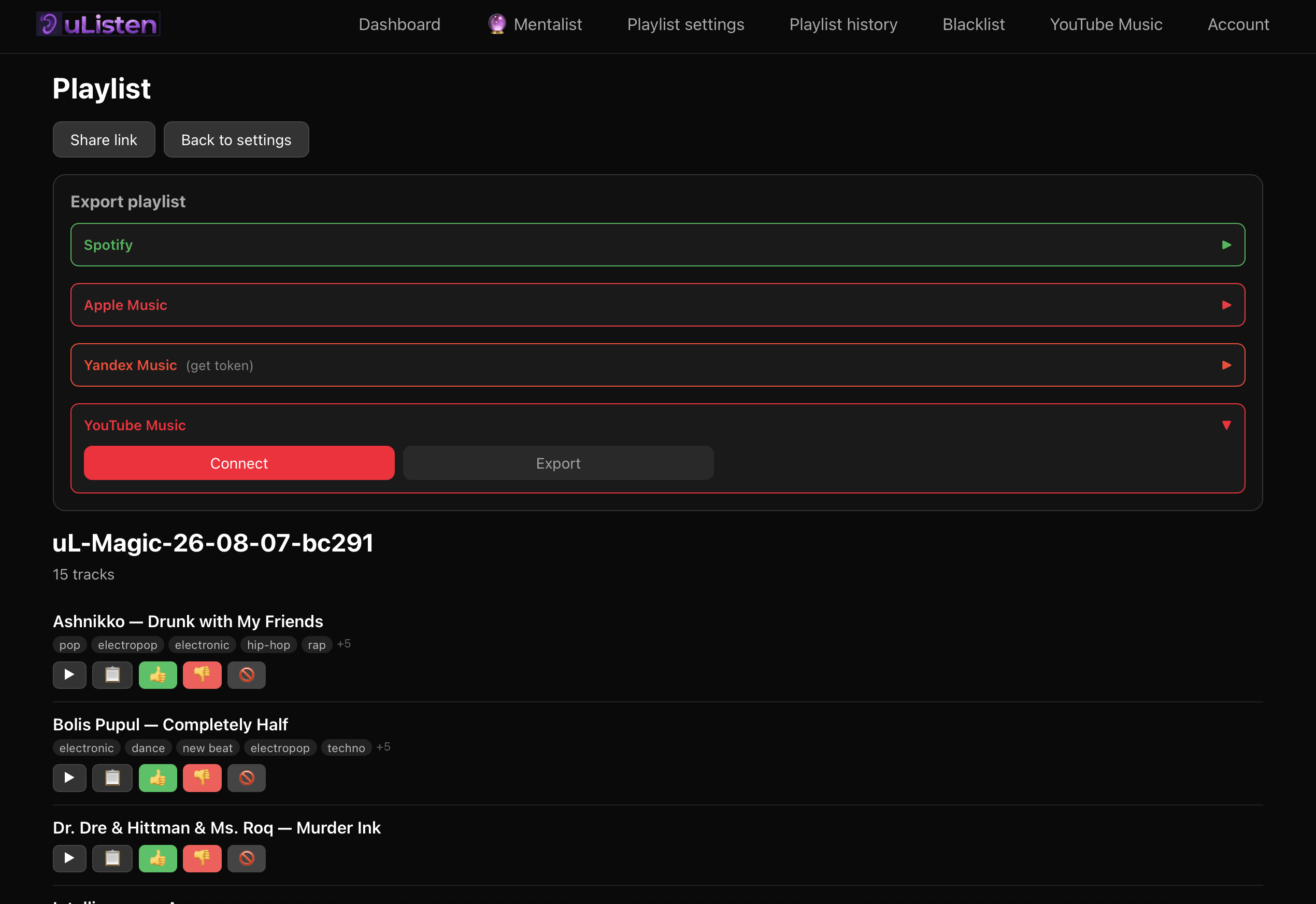Expand the Spotify export section

(x=657, y=245)
